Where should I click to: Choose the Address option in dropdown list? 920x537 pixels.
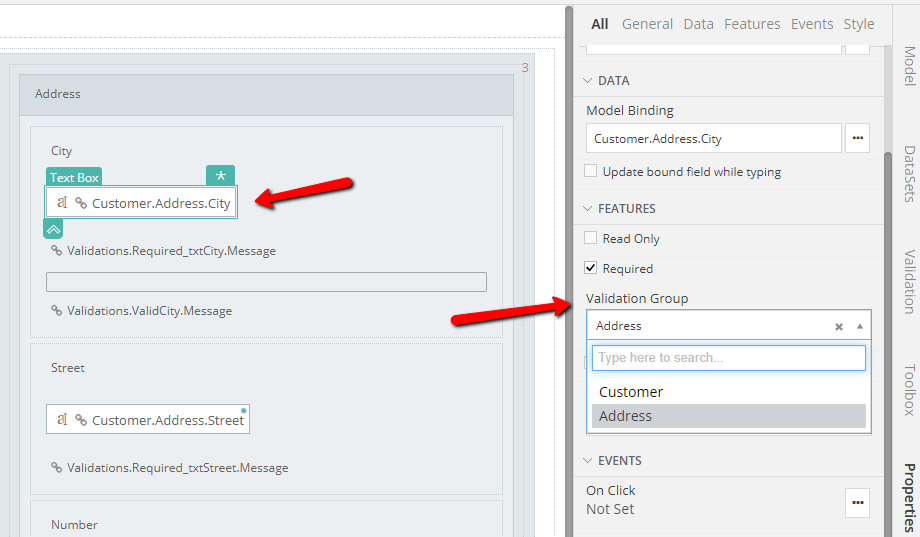[626, 416]
